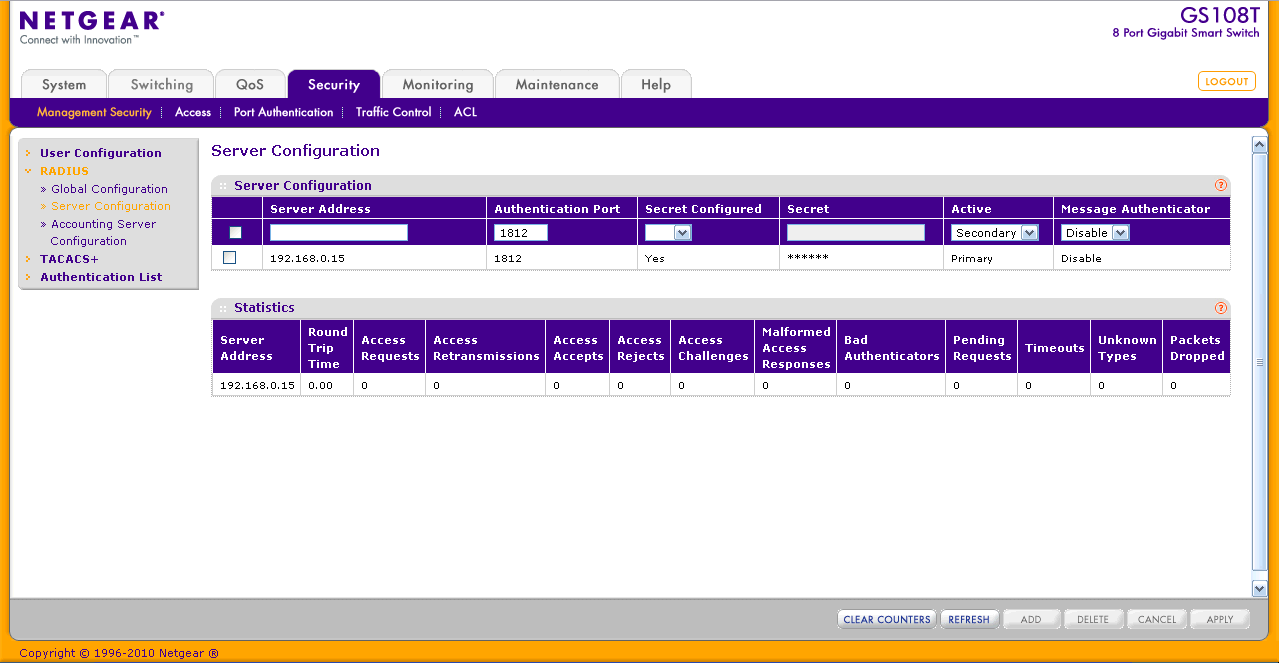Open Port Authentication submenu
Screen dimensions: 1279x663
pos(283,112)
